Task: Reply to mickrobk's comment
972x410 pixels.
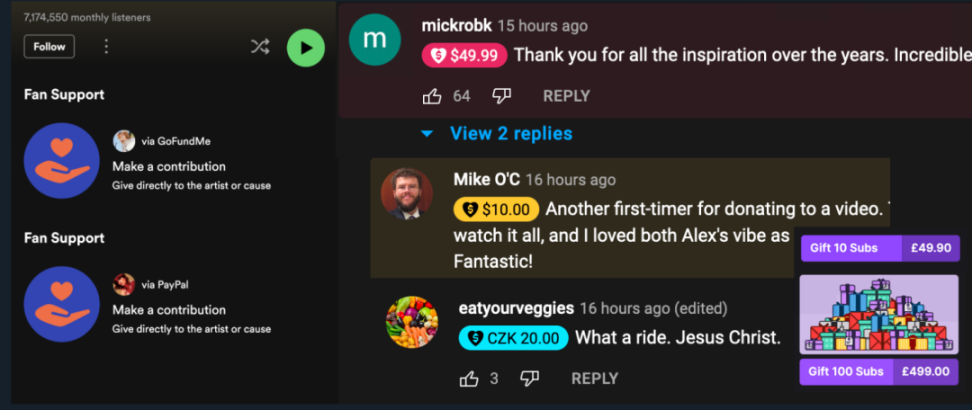Action: click(x=567, y=96)
